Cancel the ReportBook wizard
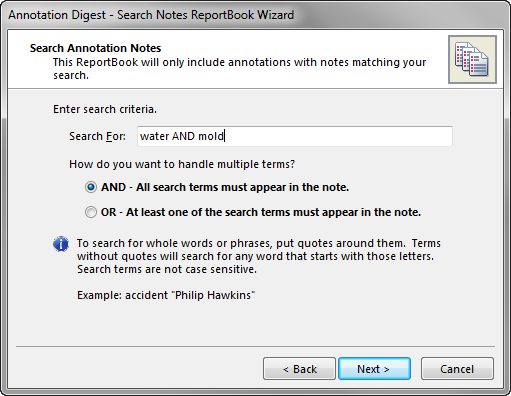This screenshot has width=511, height=396. [457, 369]
